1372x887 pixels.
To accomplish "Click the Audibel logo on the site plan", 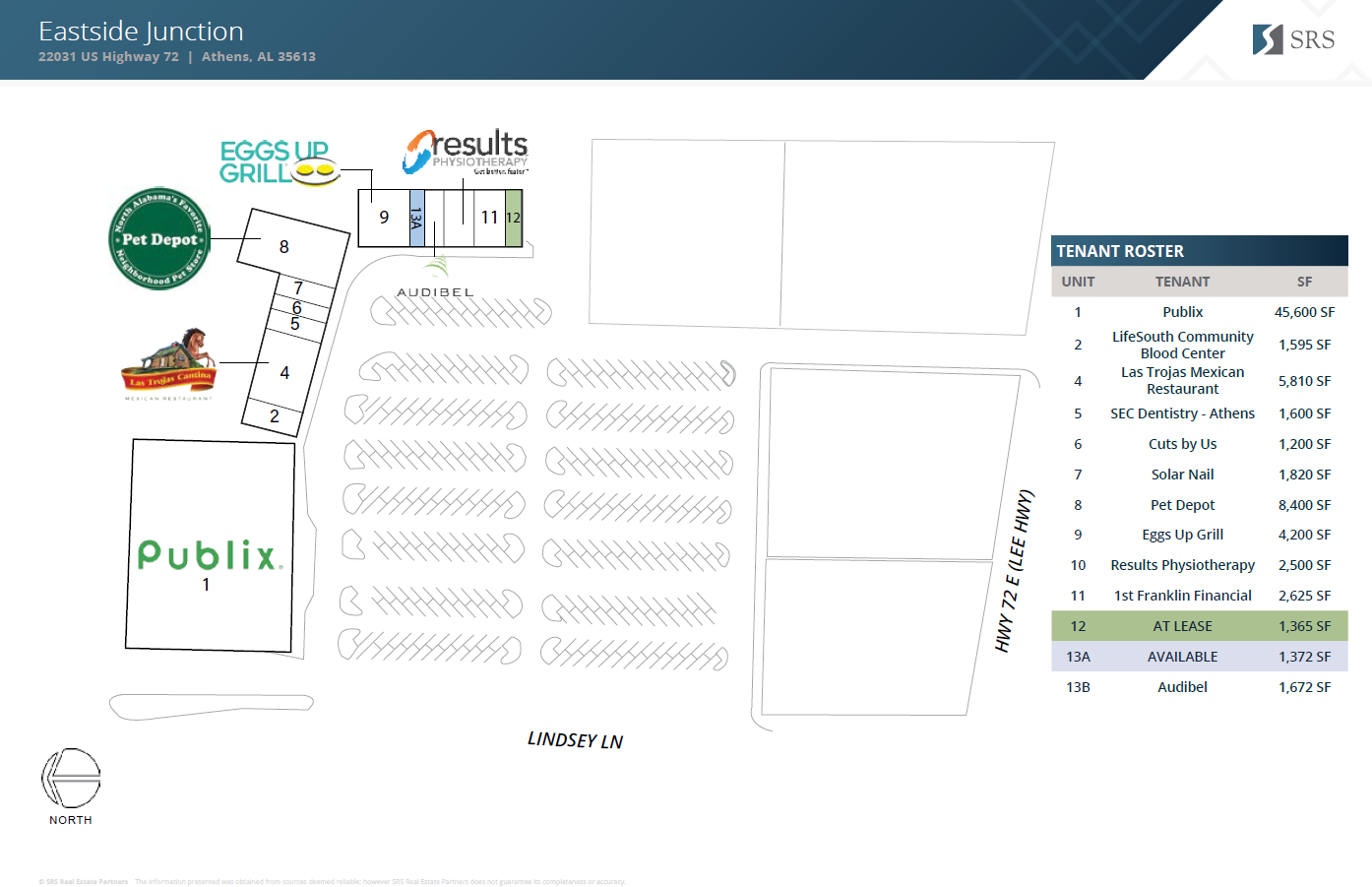I will 435,277.
